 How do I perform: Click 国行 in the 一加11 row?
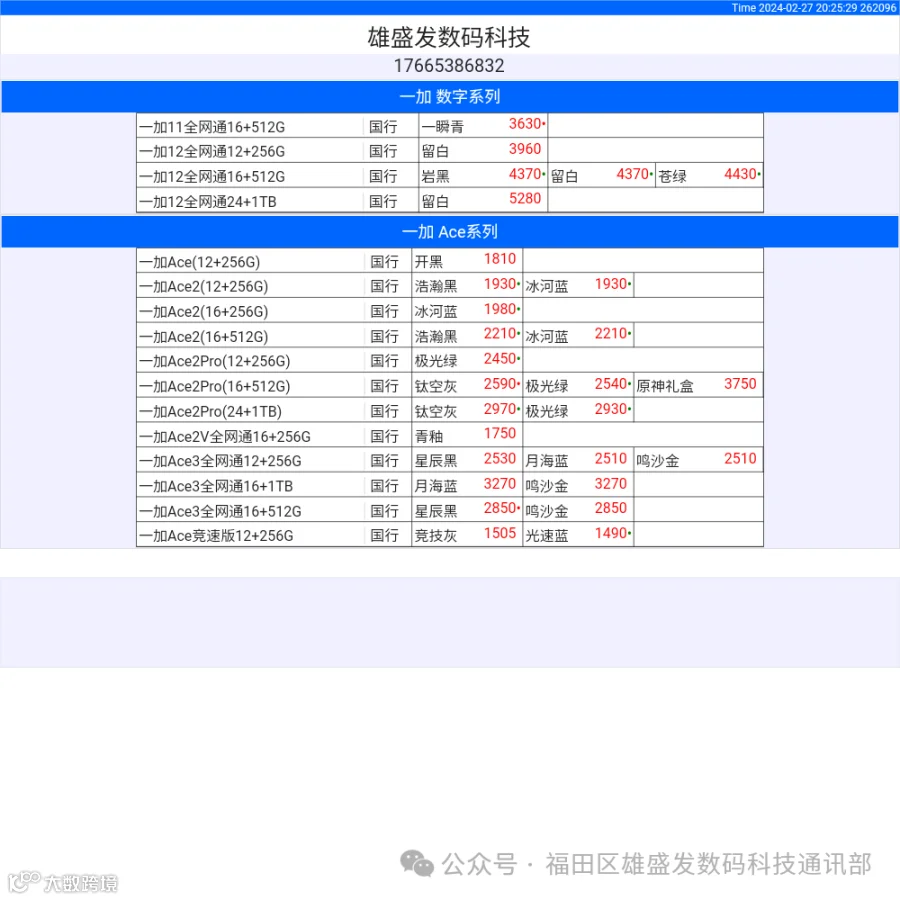(x=383, y=127)
